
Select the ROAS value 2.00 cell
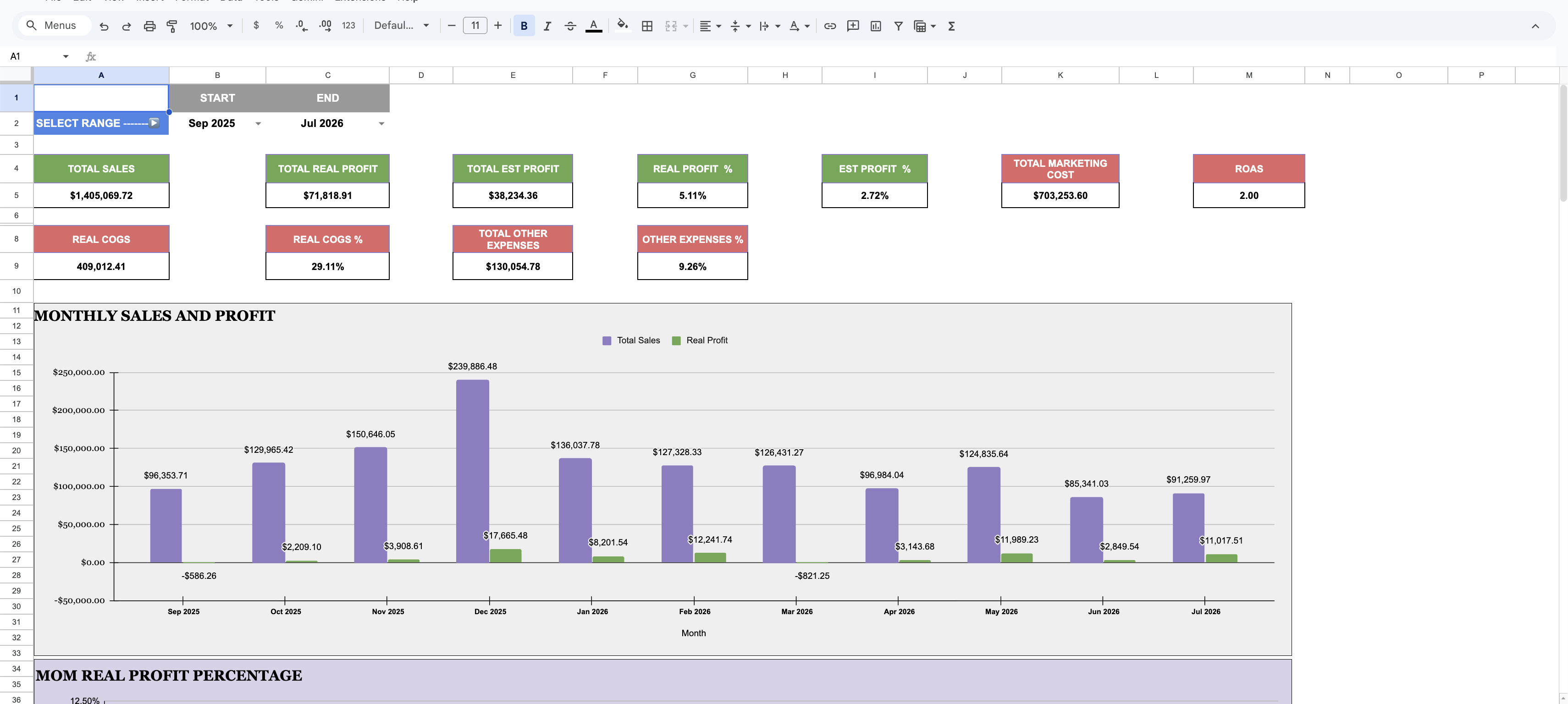pos(1248,195)
